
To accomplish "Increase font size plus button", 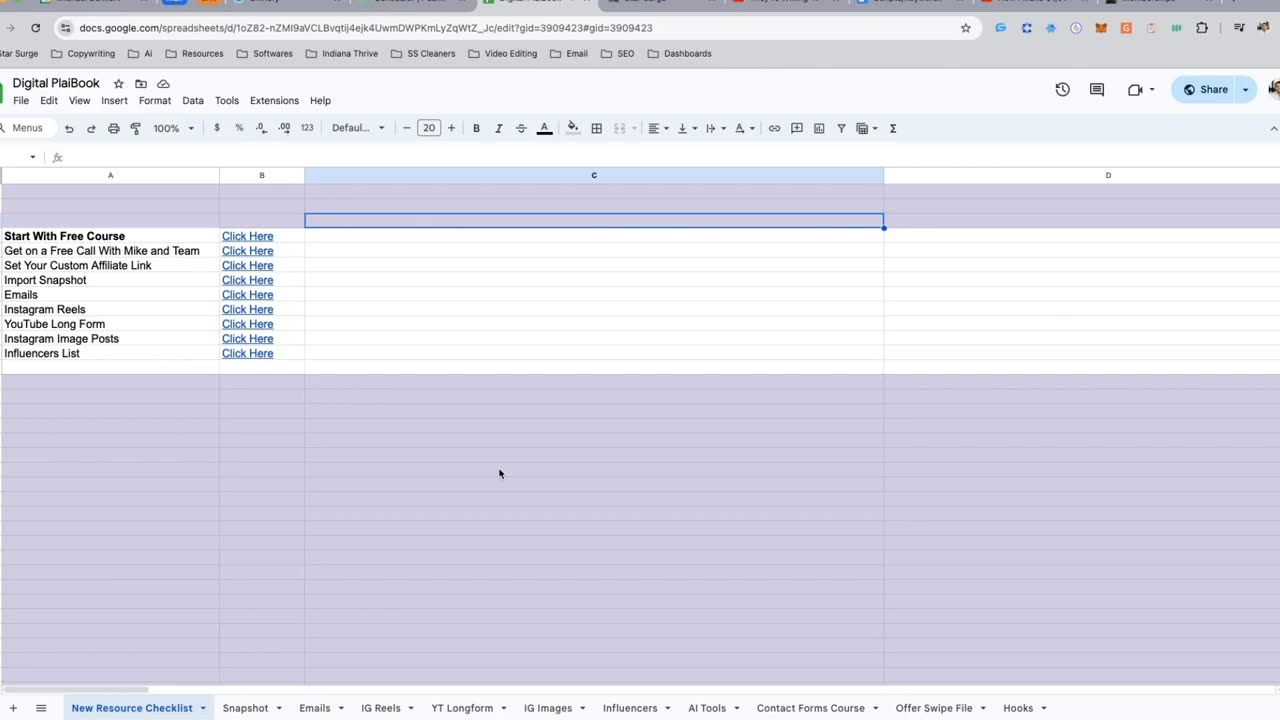I will 451,128.
